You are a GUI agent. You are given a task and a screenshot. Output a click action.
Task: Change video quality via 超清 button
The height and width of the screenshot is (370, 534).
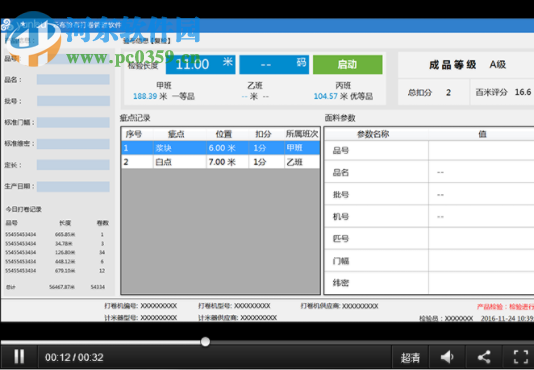tap(410, 357)
